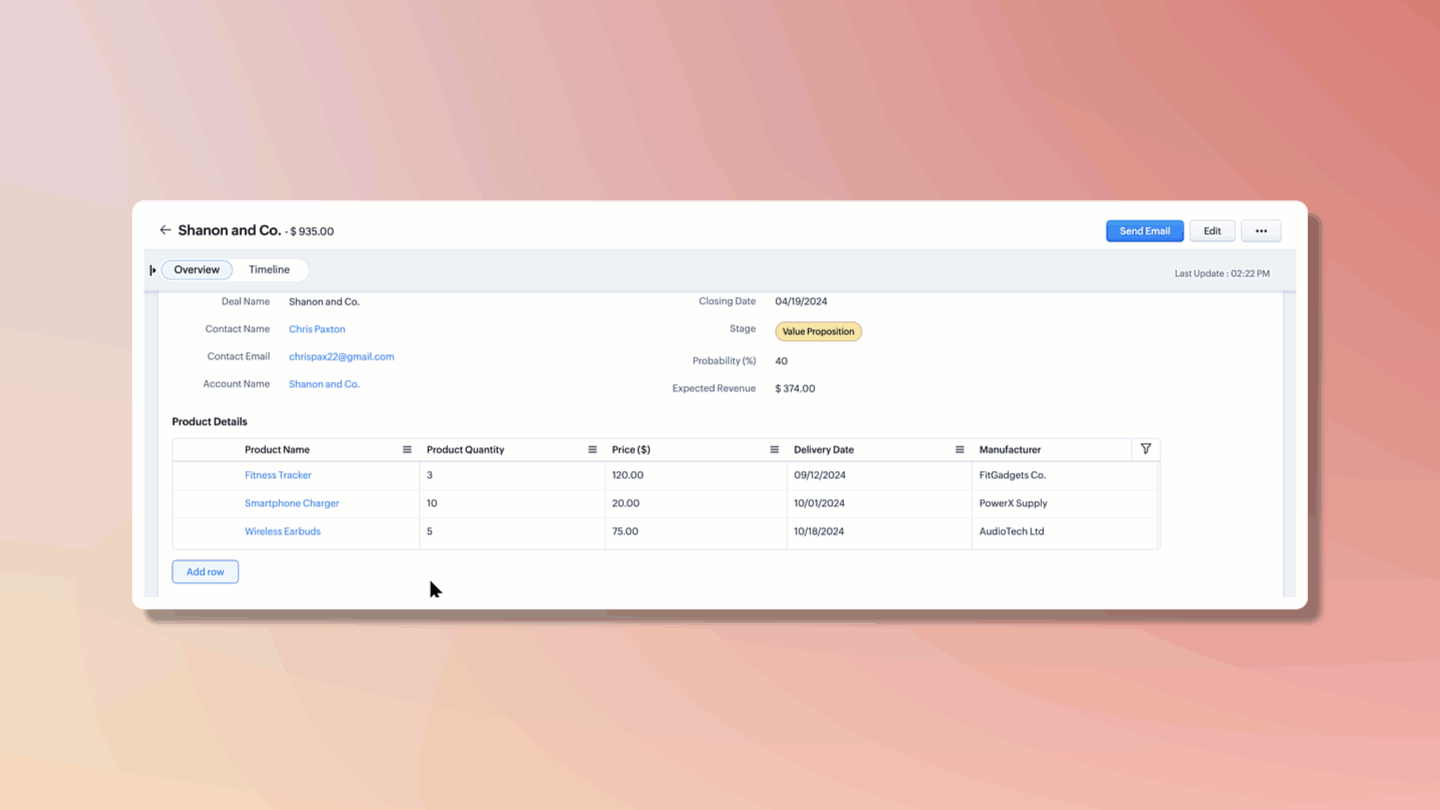Open the Shanon and Co. account link

[x=324, y=384]
